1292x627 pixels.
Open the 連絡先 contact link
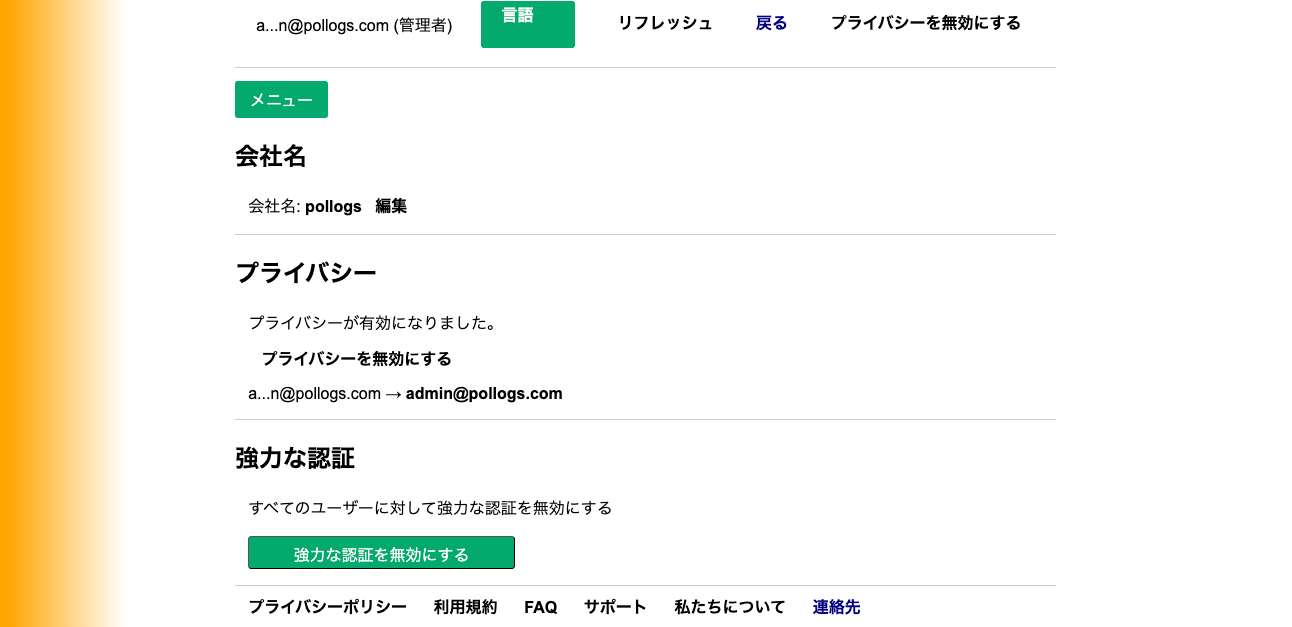click(836, 606)
